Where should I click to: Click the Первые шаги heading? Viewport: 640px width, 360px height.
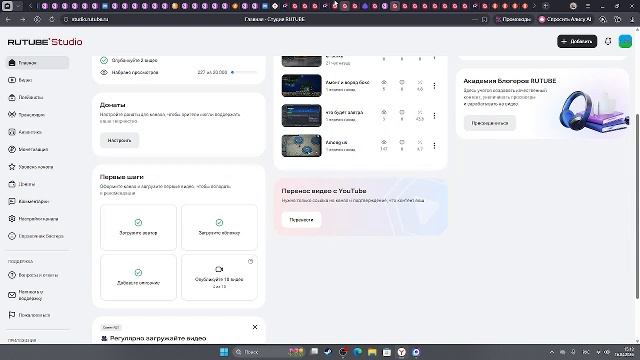click(x=122, y=177)
